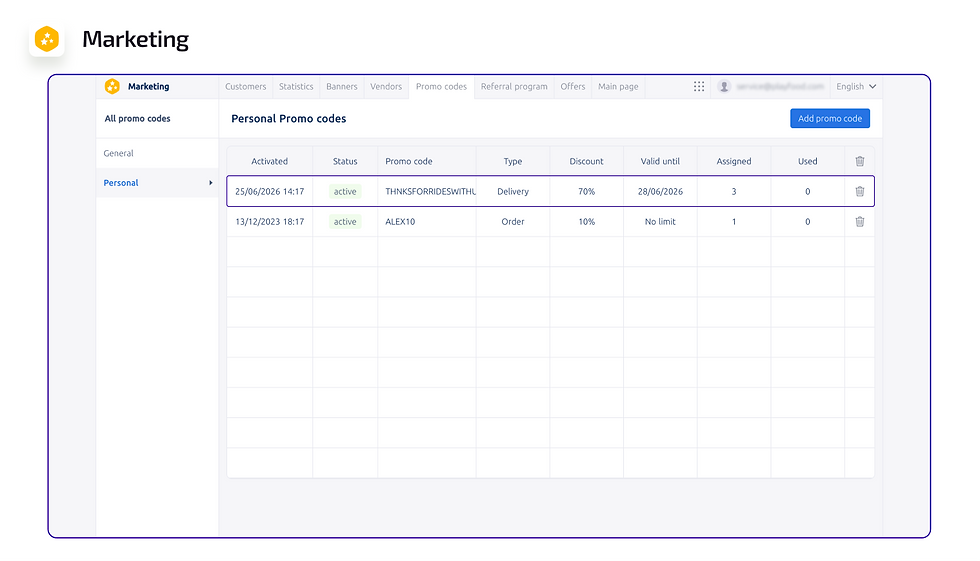Image resolution: width=980 pixels, height=561 pixels.
Task: Click the 25/06/2026 14:17 activation date cell
Action: (x=269, y=191)
